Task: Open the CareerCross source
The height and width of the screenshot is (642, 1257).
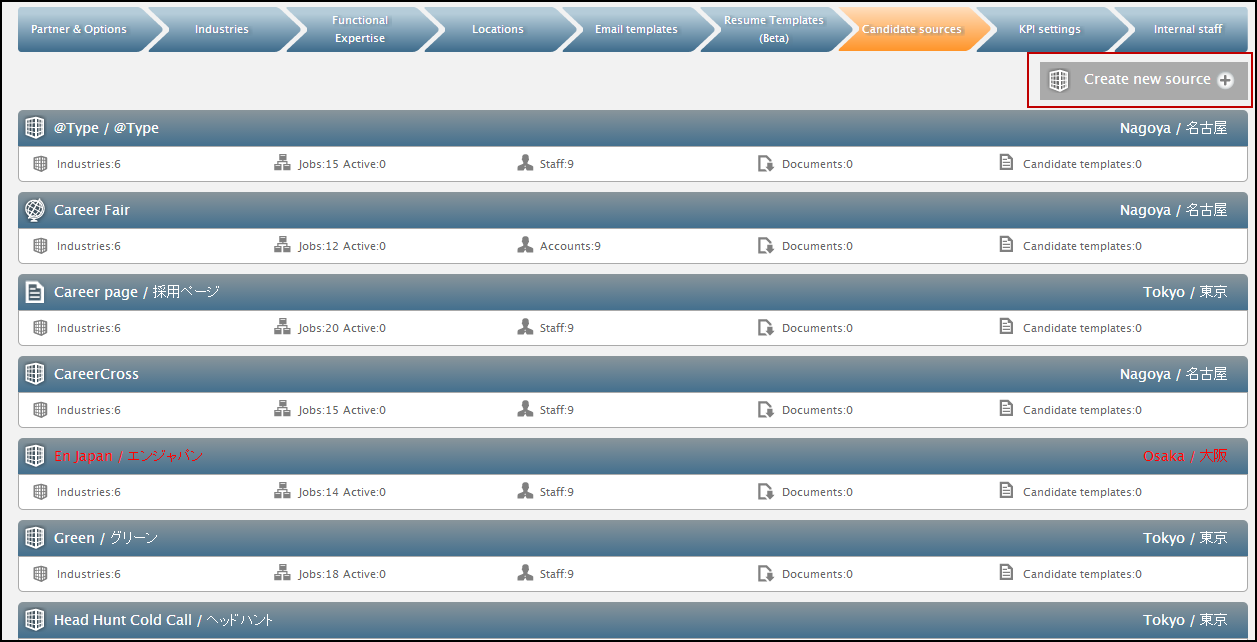Action: [633, 374]
